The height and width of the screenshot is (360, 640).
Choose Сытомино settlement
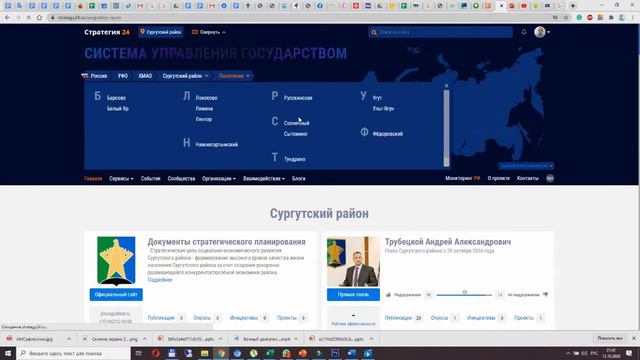(296, 134)
